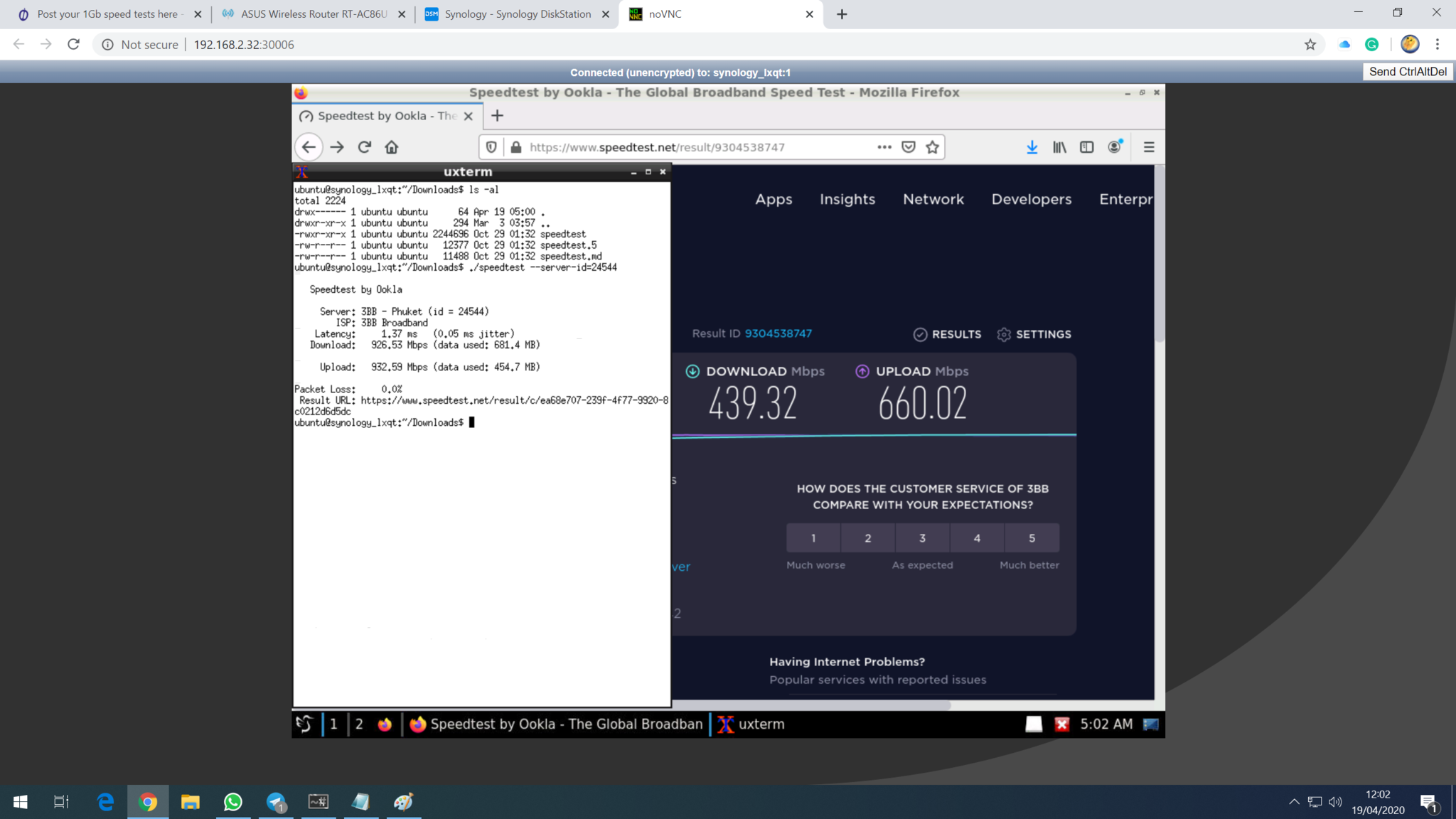Click the padlock site info icon
Viewport: 1456px width, 819px height.
[516, 147]
